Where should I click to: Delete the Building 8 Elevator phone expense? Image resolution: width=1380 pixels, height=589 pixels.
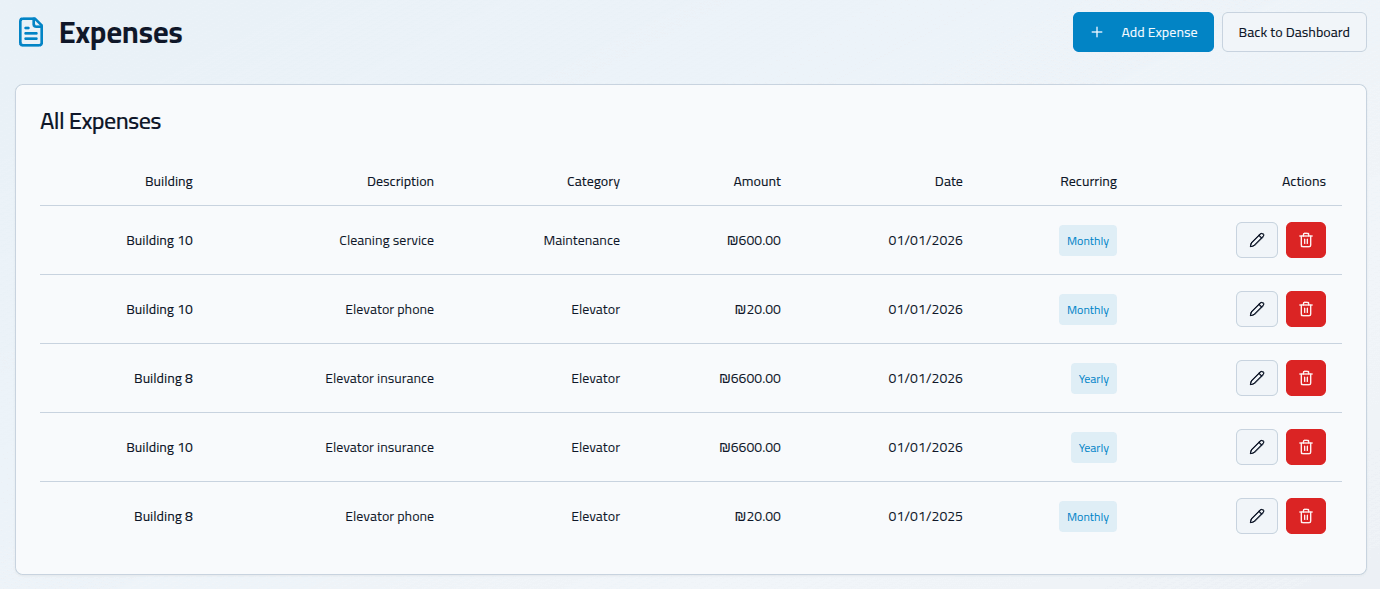point(1305,516)
